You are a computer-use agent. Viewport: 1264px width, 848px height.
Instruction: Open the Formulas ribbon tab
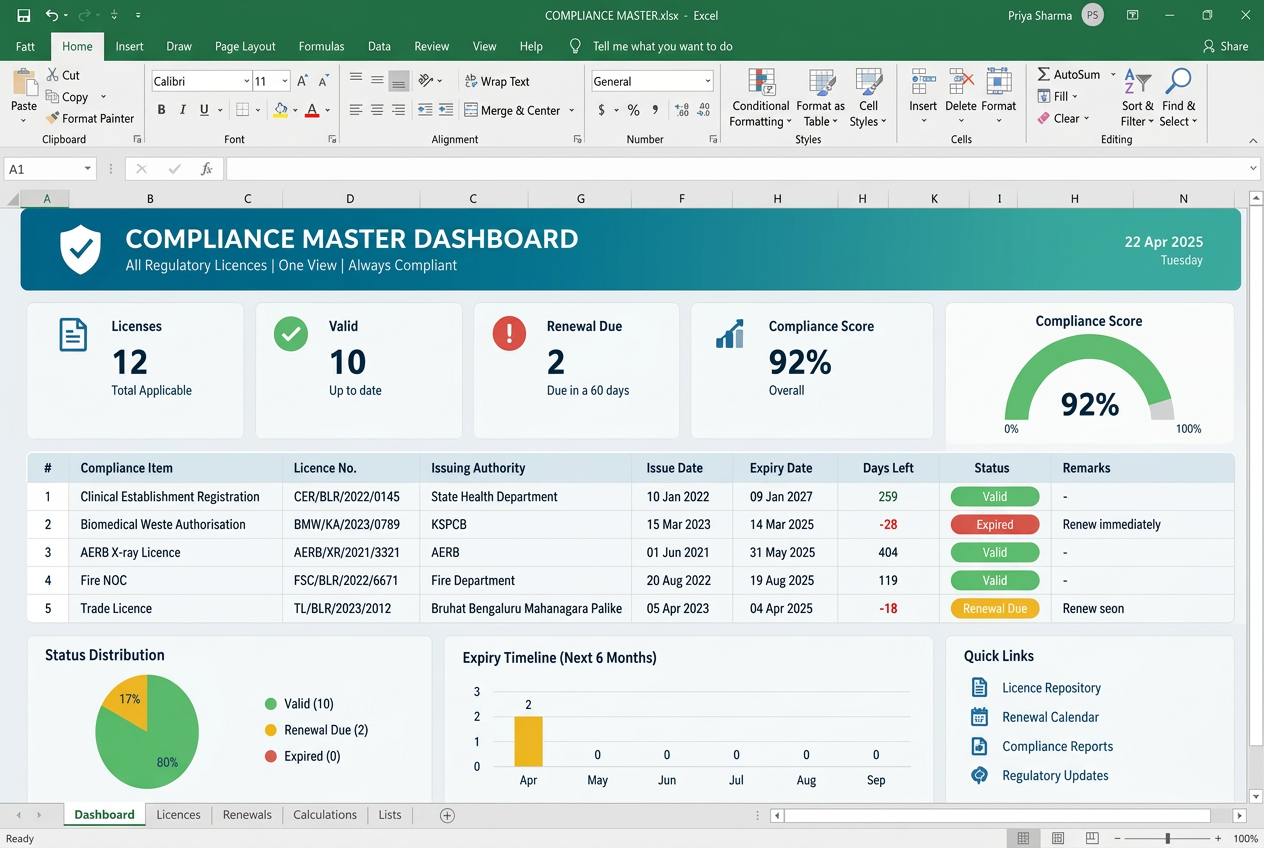[x=321, y=46]
